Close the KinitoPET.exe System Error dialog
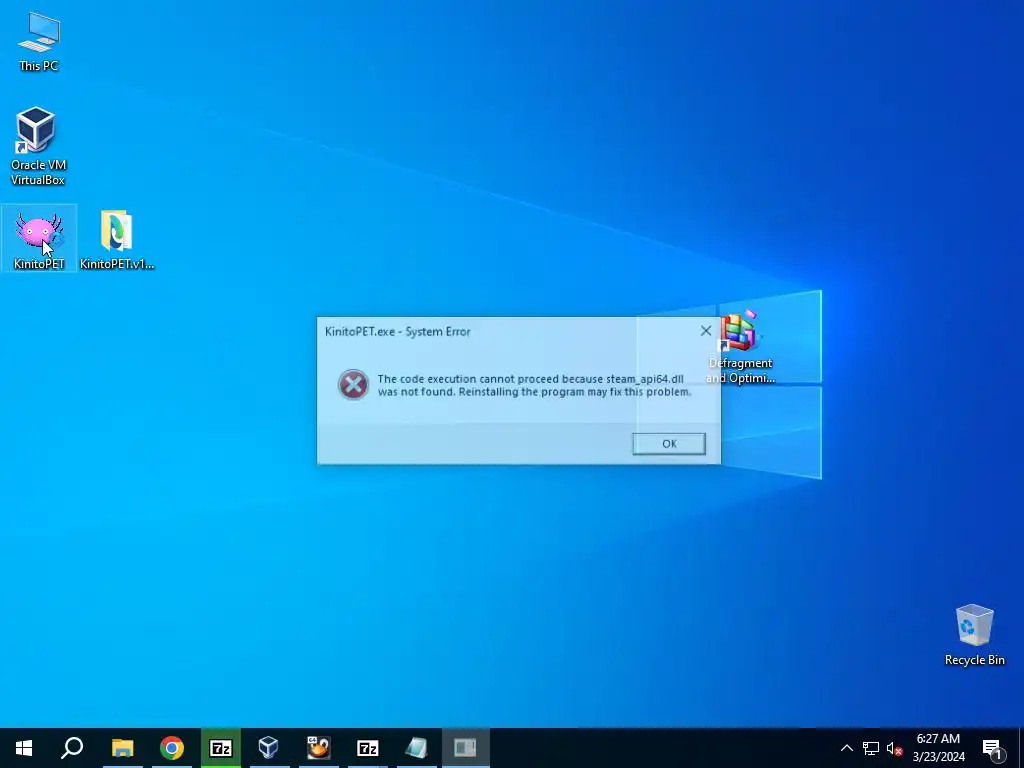 point(706,331)
